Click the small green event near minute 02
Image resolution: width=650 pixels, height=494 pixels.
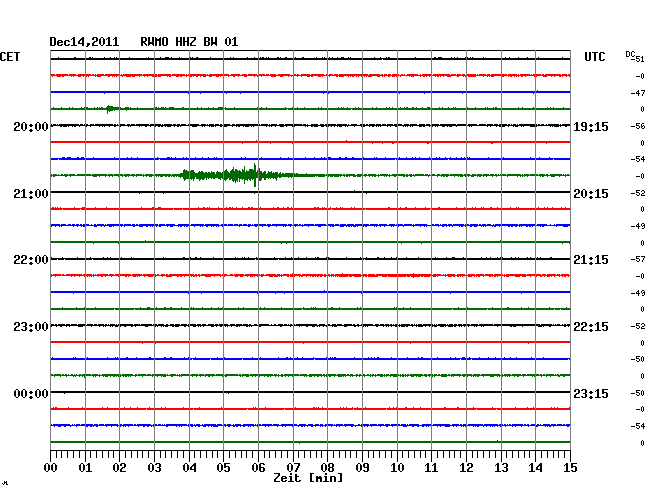[113, 109]
